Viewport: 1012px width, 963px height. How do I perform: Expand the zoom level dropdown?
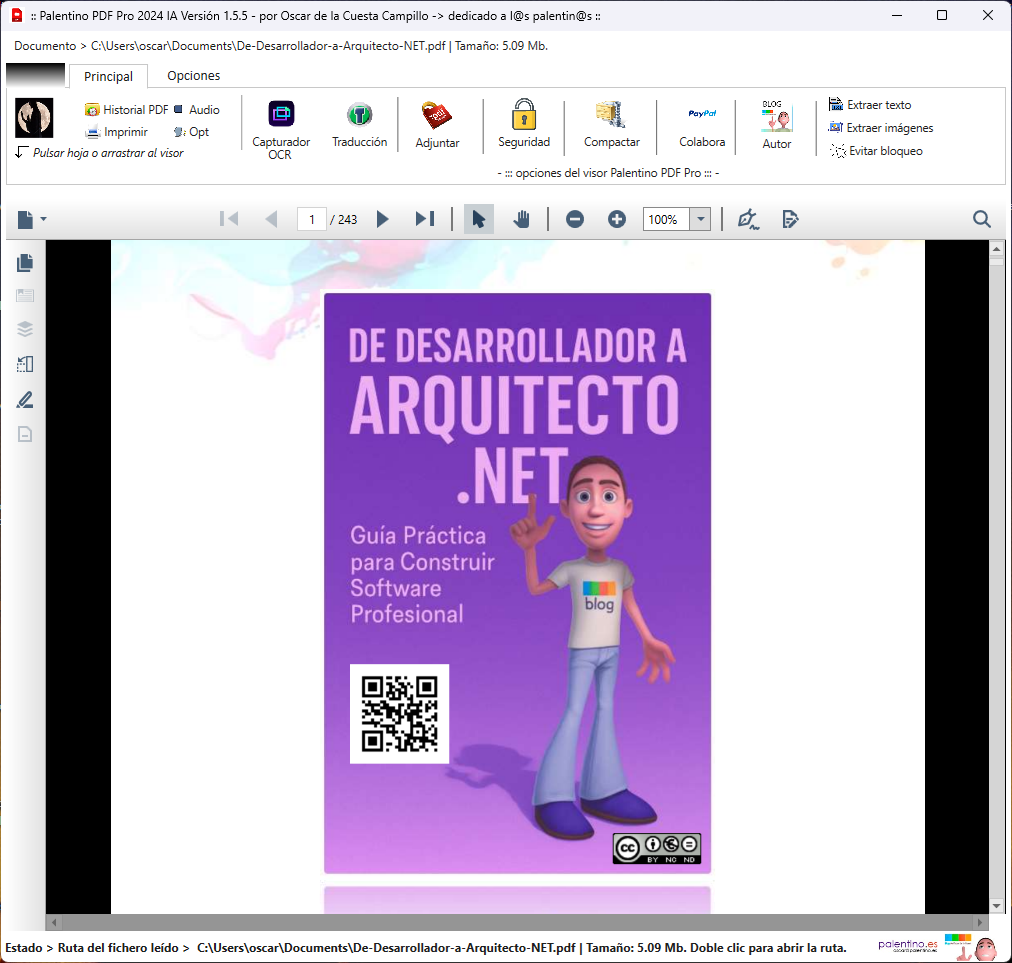point(701,219)
